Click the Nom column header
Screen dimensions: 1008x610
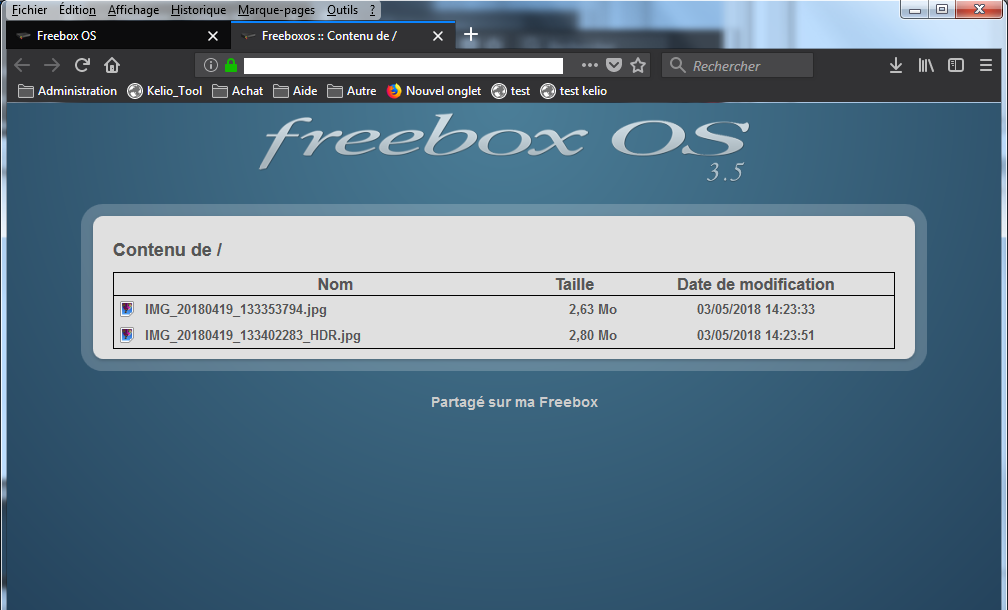click(335, 284)
